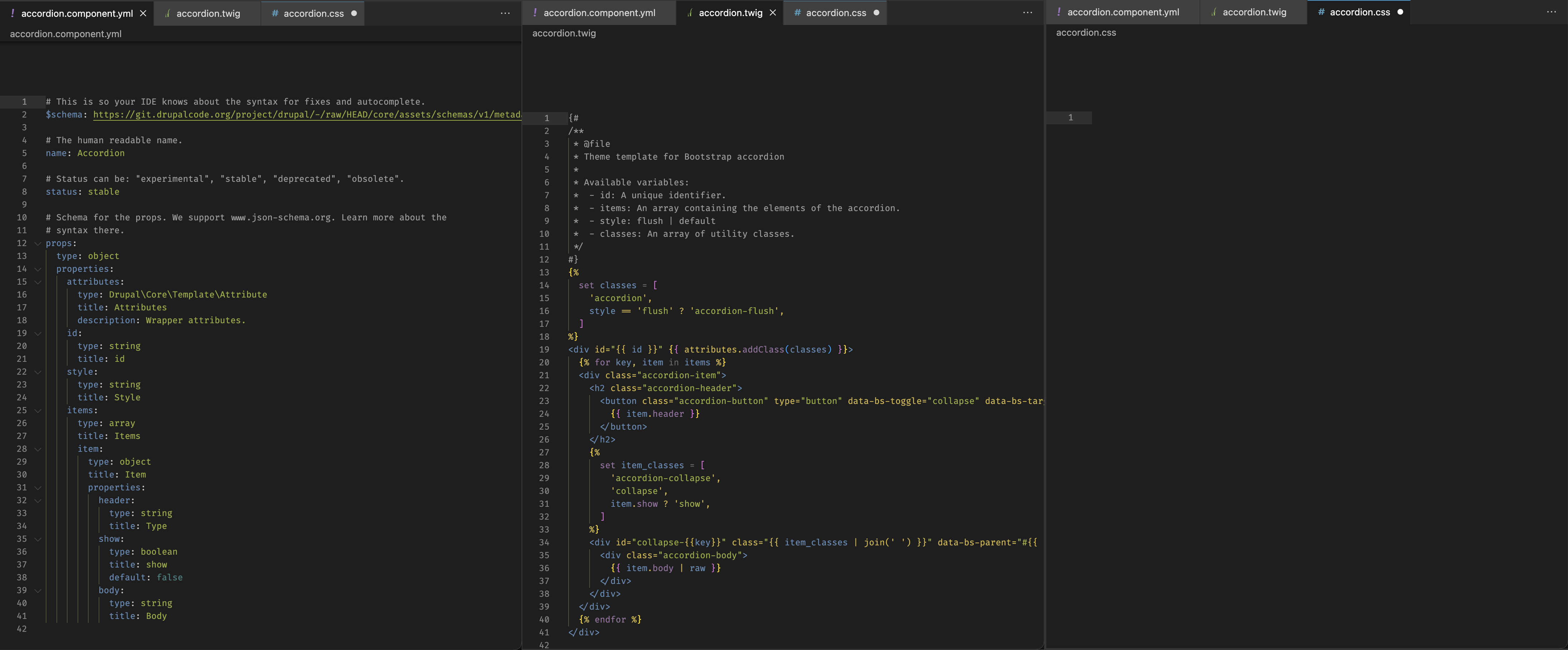Click accordion.css breadcrumb in right pane
Image resolution: width=1568 pixels, height=650 pixels.
click(x=1085, y=32)
